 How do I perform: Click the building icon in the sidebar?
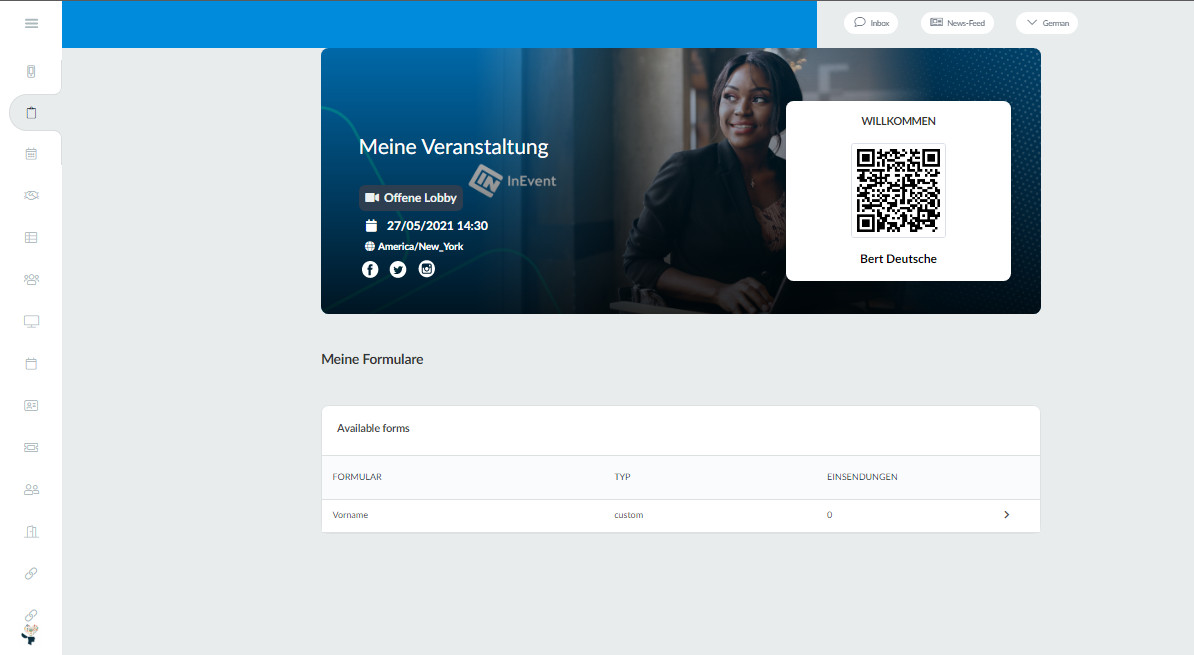pyautogui.click(x=31, y=532)
